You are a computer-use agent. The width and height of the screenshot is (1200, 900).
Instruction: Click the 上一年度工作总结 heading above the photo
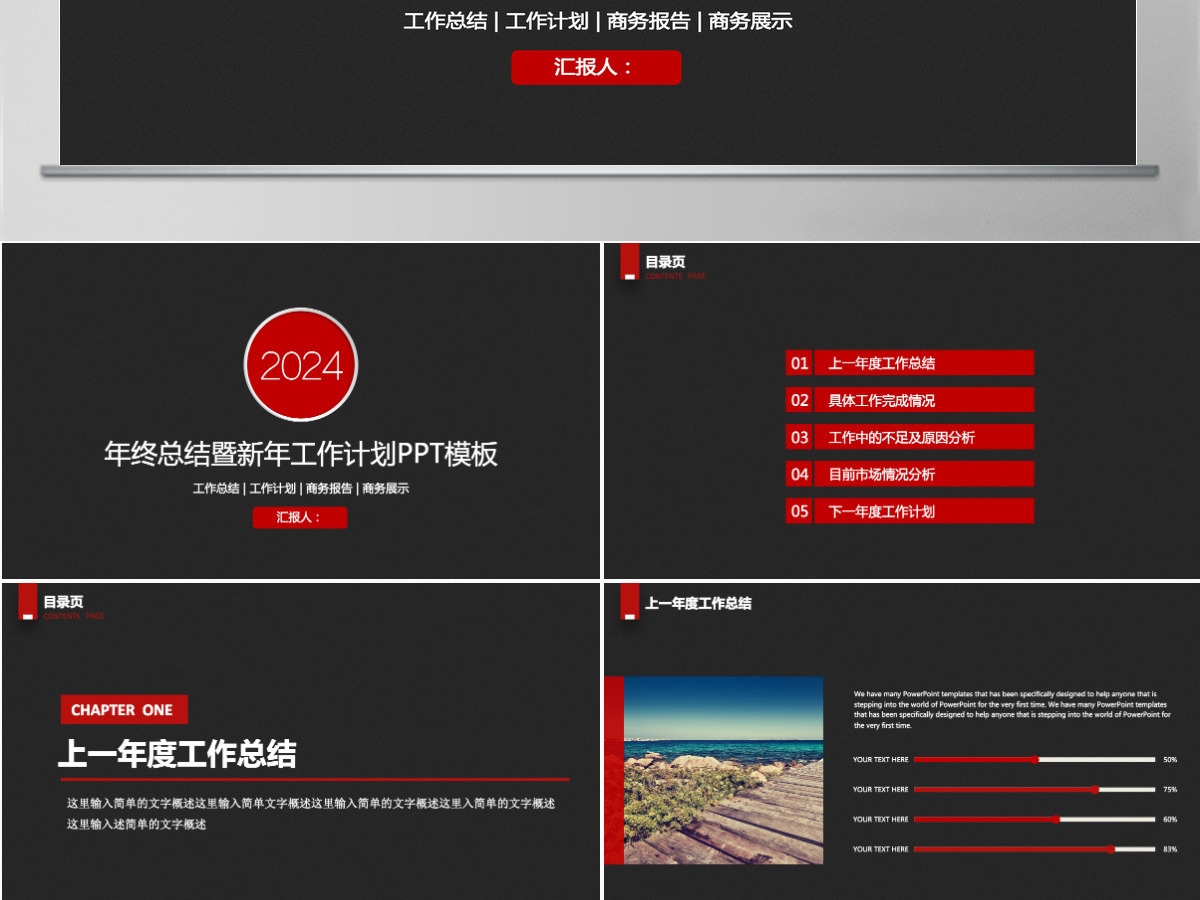(x=698, y=603)
